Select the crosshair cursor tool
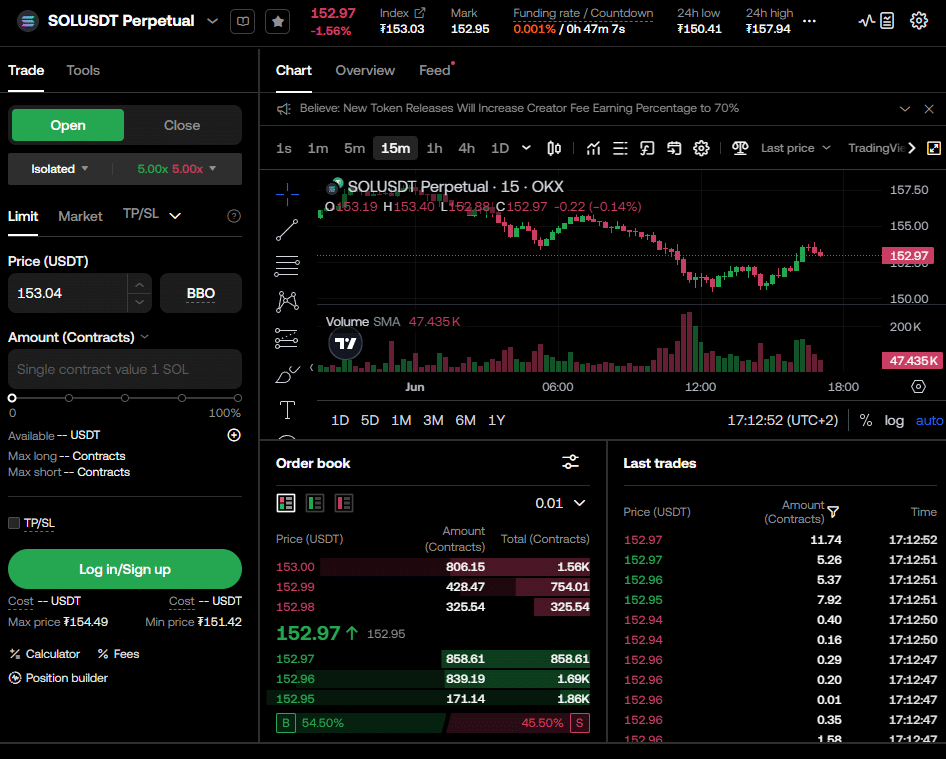The height and width of the screenshot is (759, 946). pyautogui.click(x=287, y=194)
